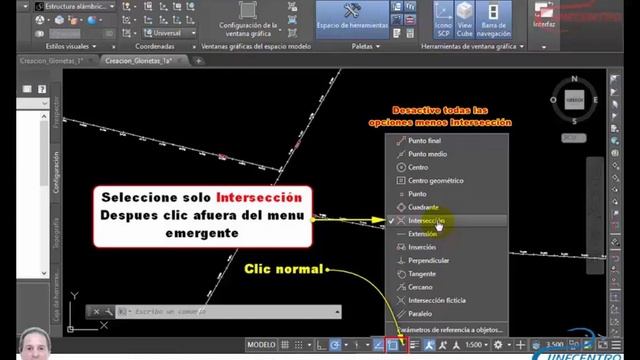Screen dimensions: 640x360
Task: Expand Herramientas de ventana gráfica panel
Action: (472, 47)
